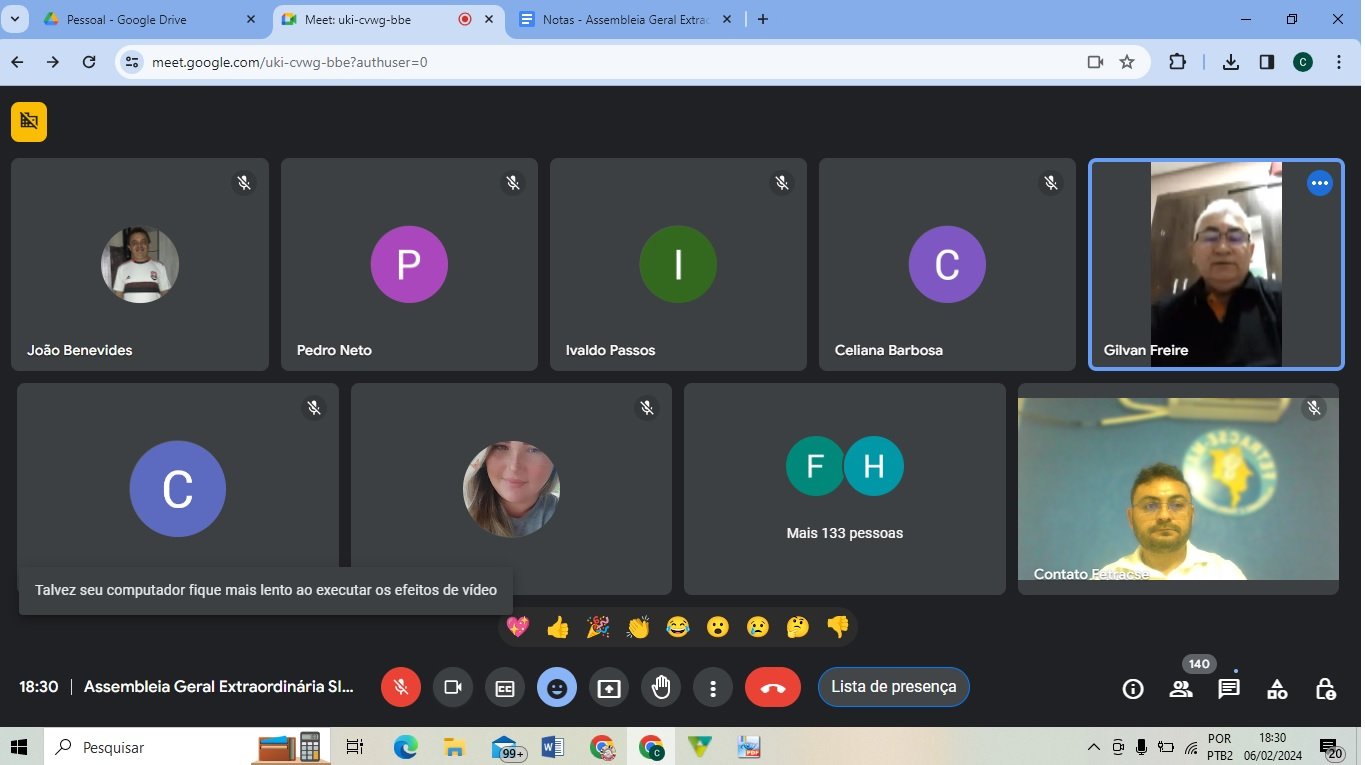Toggle the muted microphone button
Screen dimensions: 1365x765
coord(401,688)
